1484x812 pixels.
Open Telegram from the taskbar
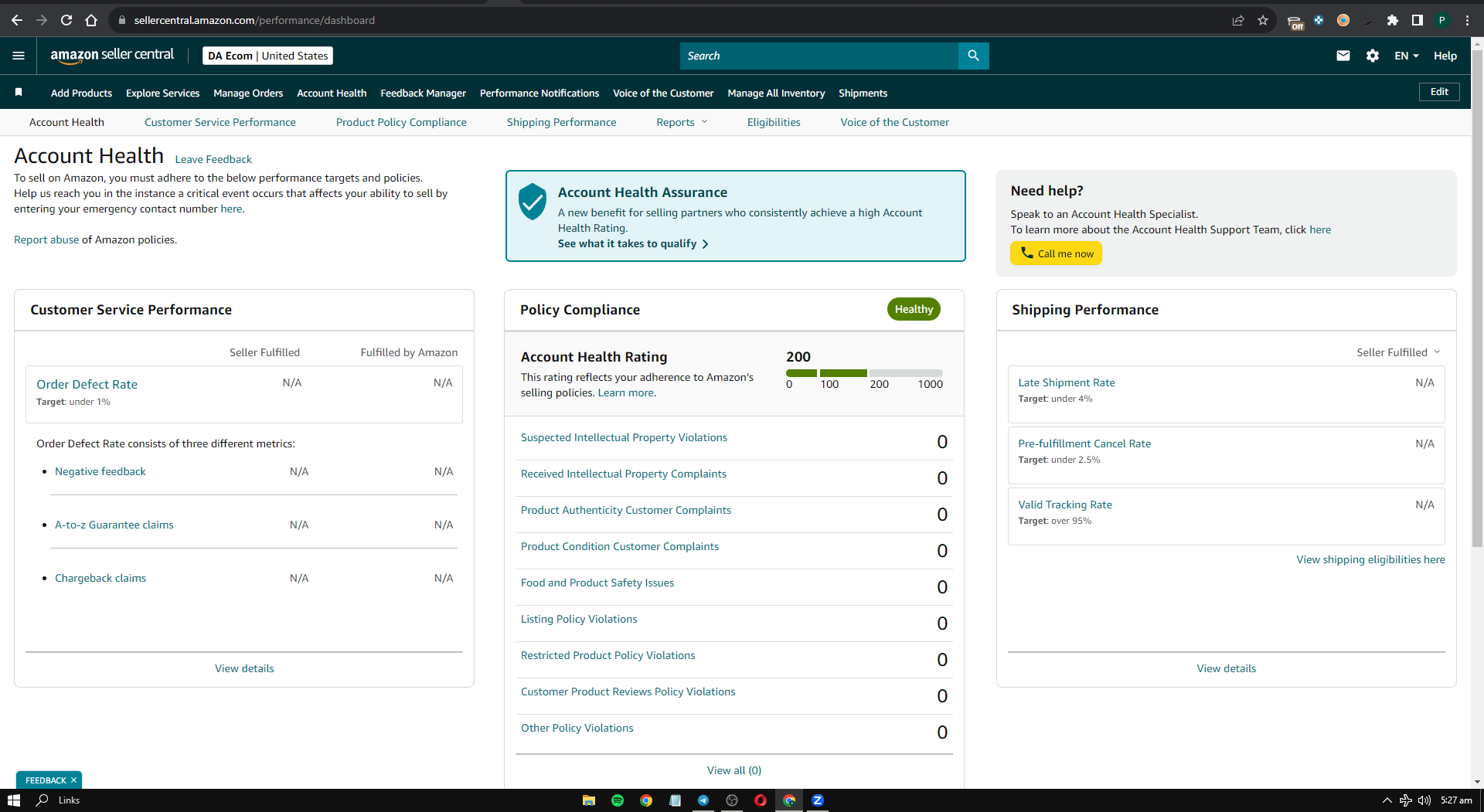pos(703,800)
